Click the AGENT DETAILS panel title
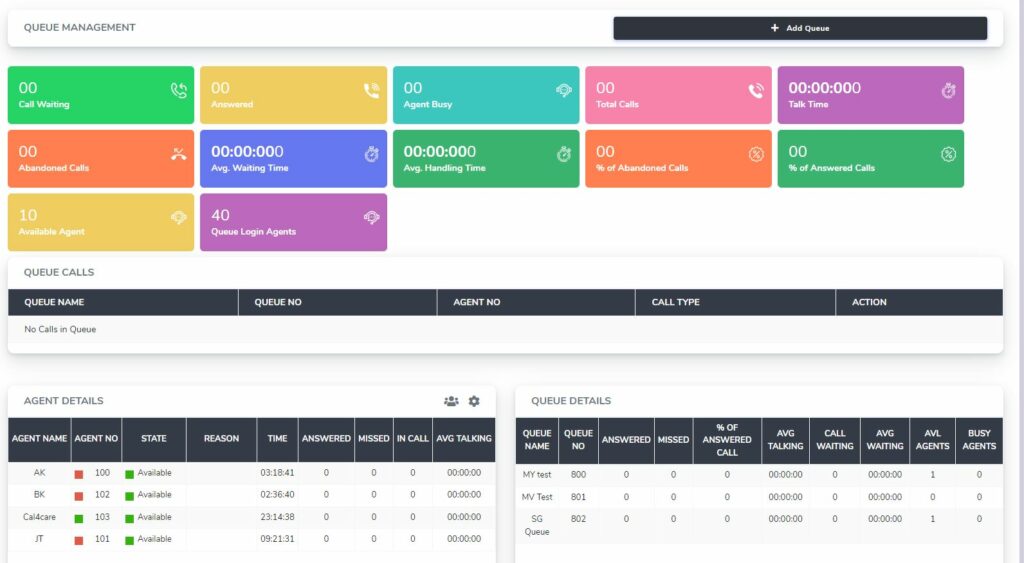This screenshot has width=1024, height=563. (63, 401)
